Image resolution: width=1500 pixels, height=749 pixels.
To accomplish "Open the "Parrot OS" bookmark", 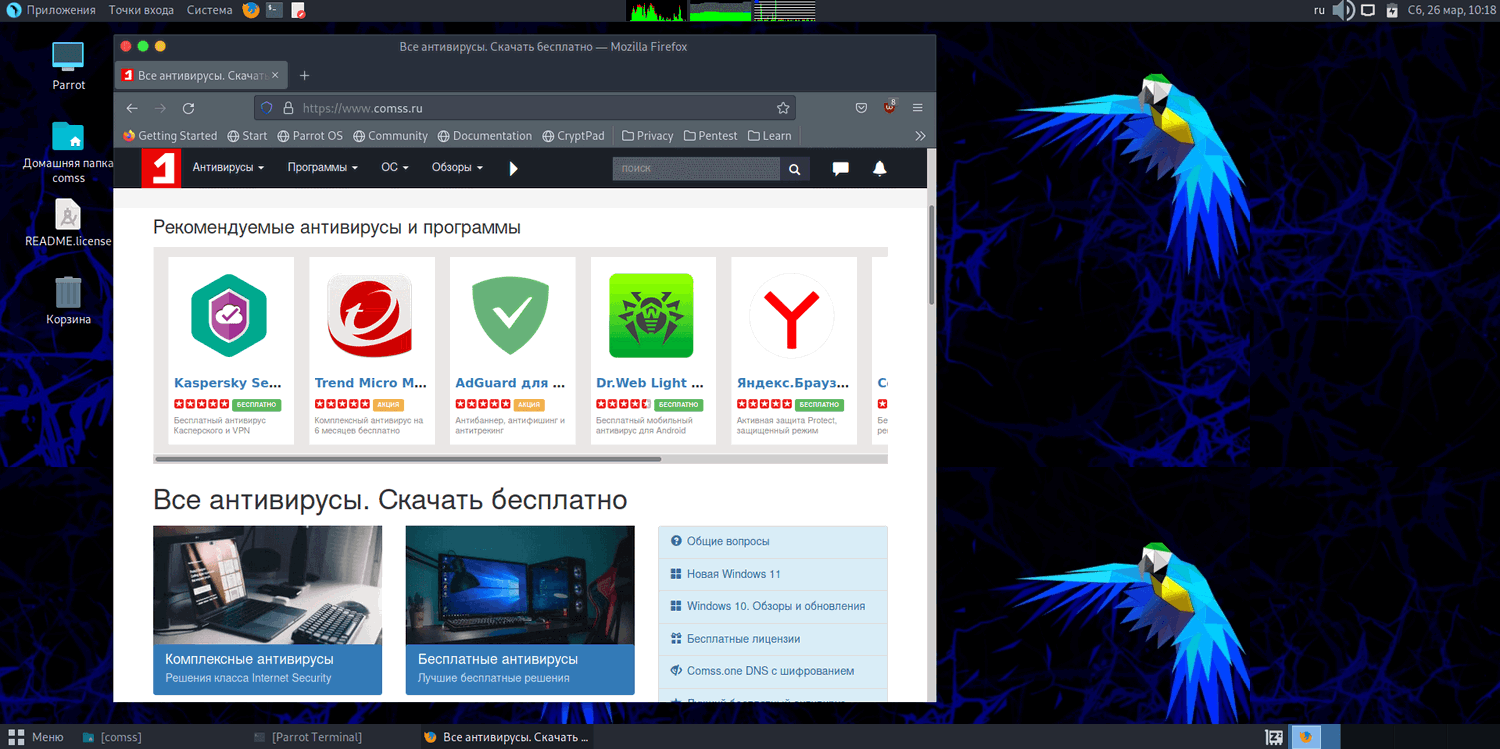I will point(310,136).
